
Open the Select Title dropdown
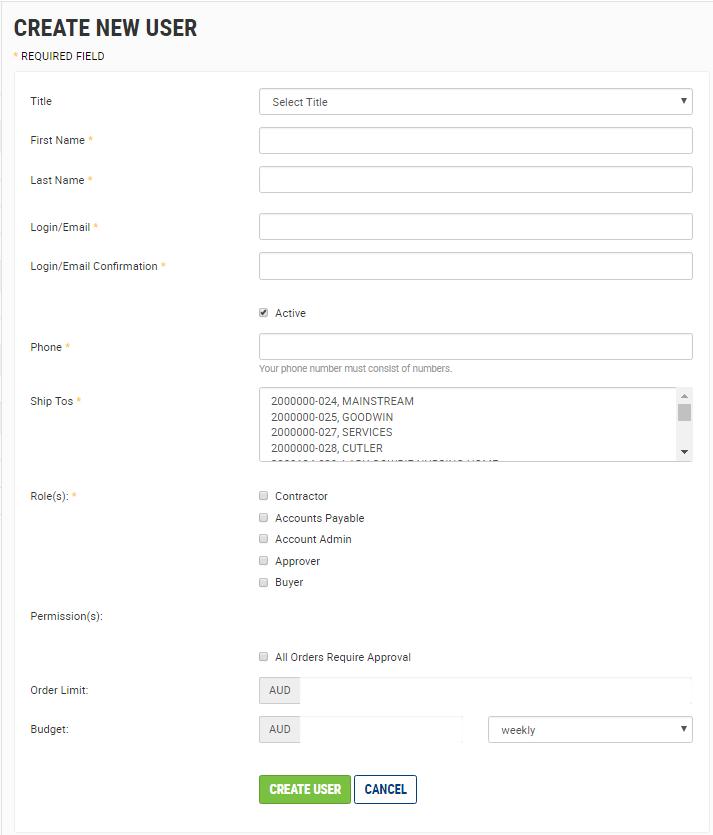[x=475, y=102]
